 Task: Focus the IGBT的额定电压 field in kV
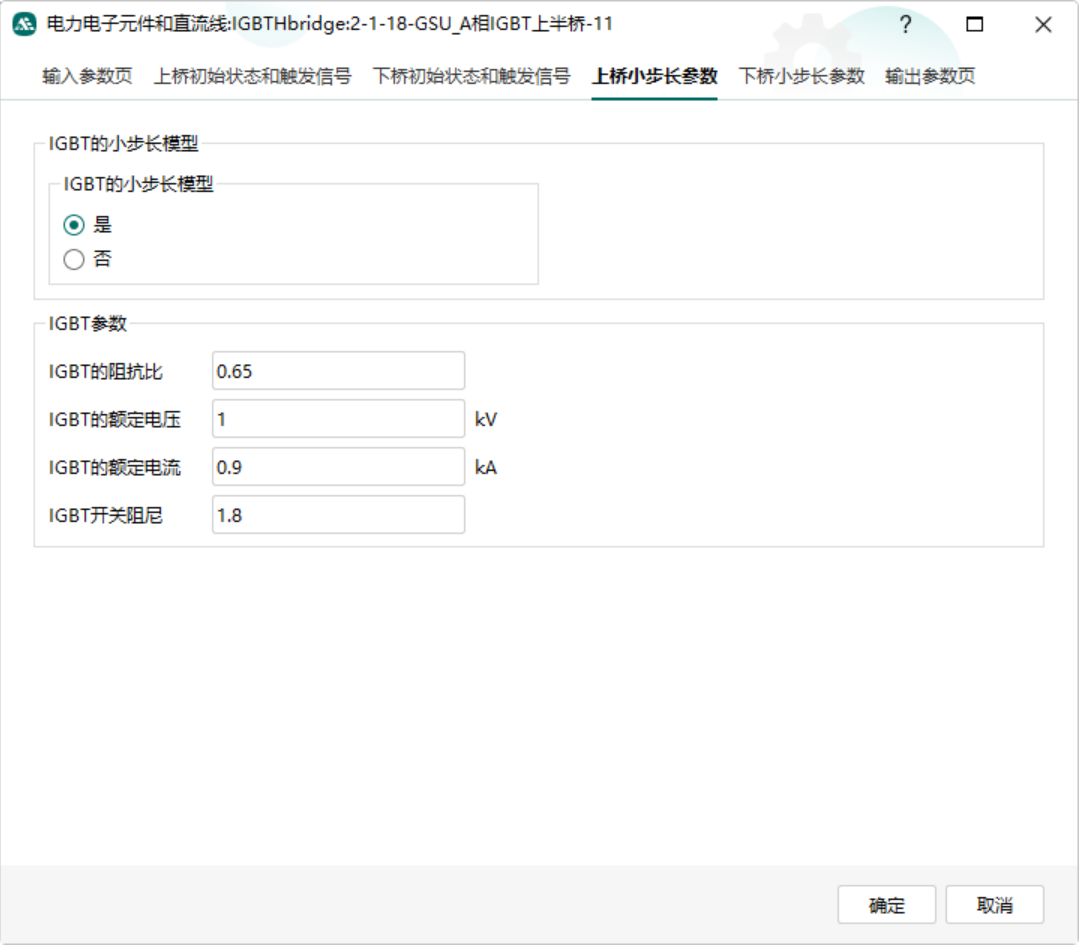pyautogui.click(x=338, y=419)
